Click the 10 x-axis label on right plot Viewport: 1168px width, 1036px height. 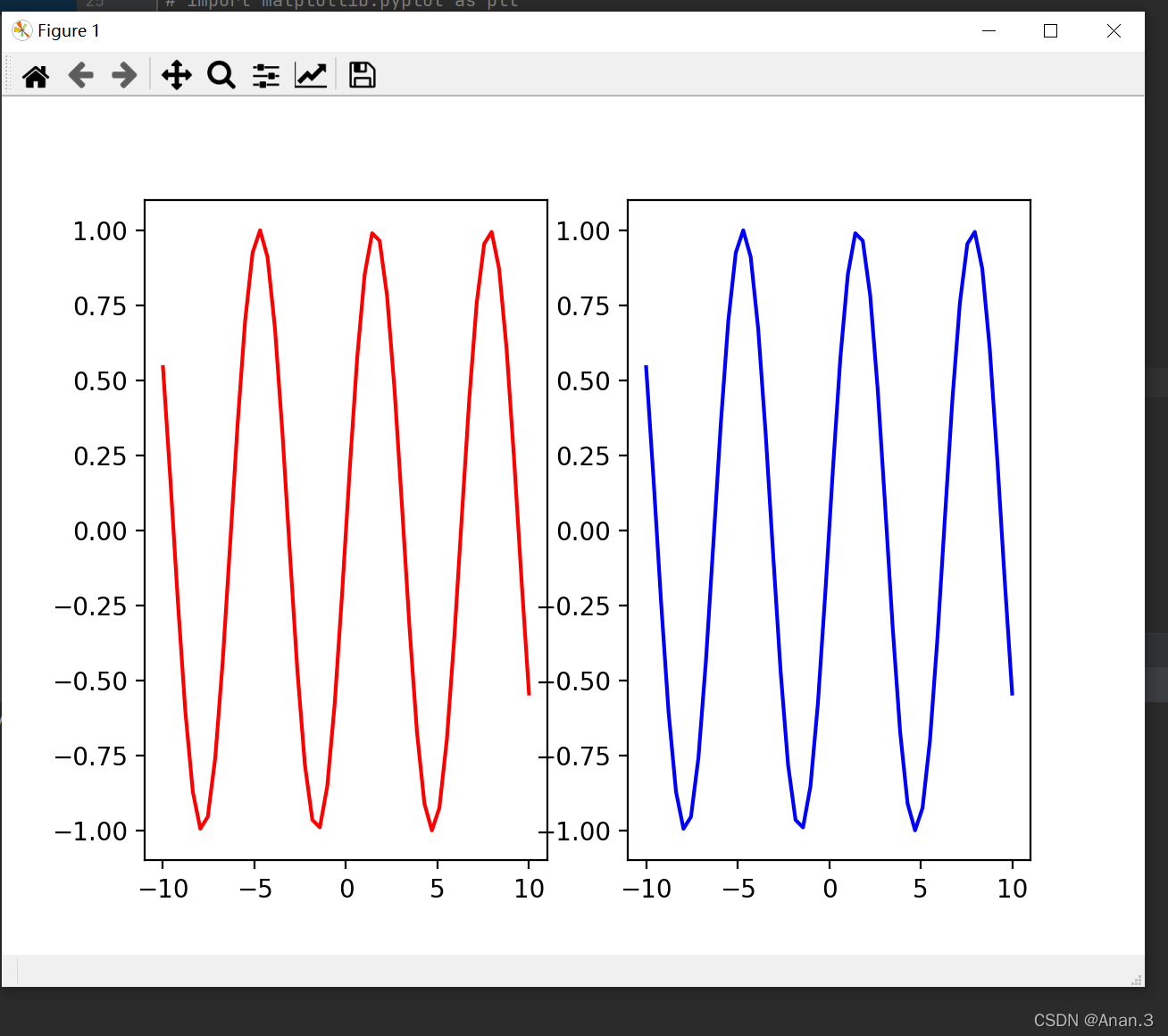click(1013, 889)
